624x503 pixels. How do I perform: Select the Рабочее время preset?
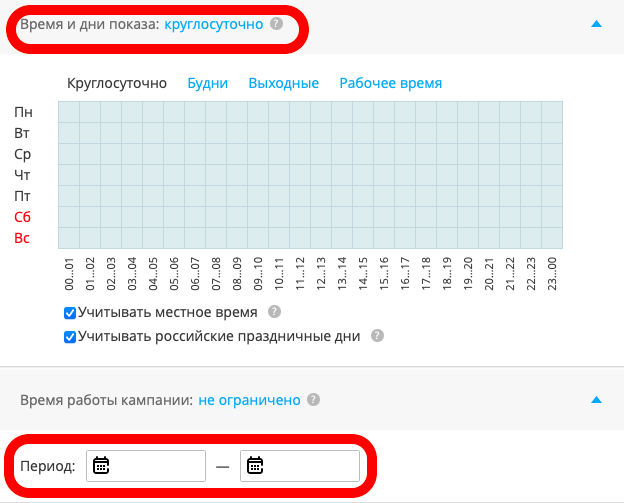coord(390,83)
